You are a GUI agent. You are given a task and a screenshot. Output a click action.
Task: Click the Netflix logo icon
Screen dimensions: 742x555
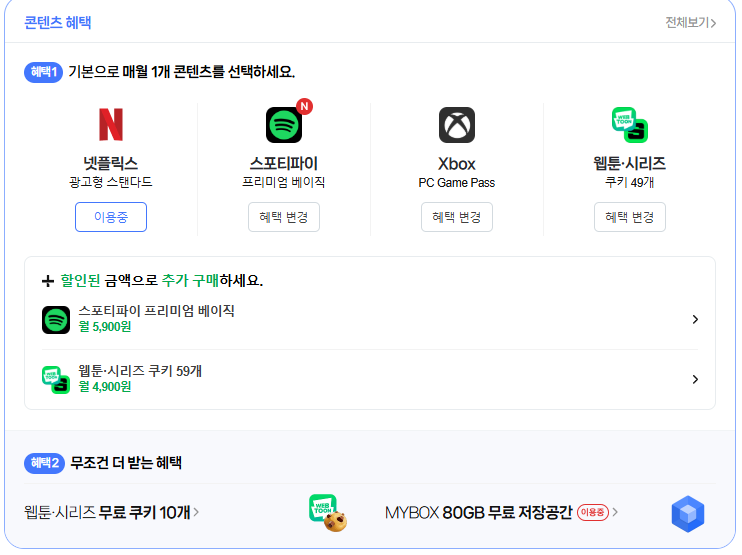point(111,125)
